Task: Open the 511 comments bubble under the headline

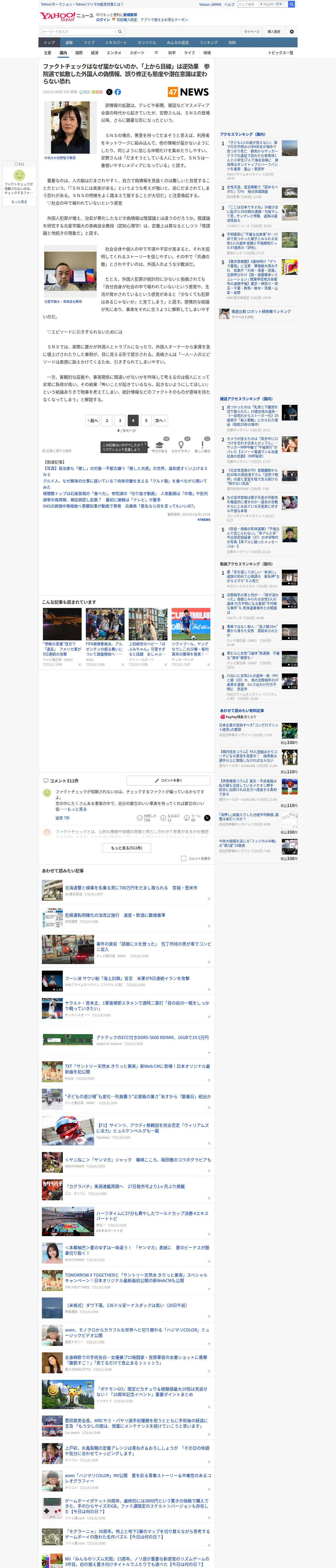Action: [x=85, y=92]
